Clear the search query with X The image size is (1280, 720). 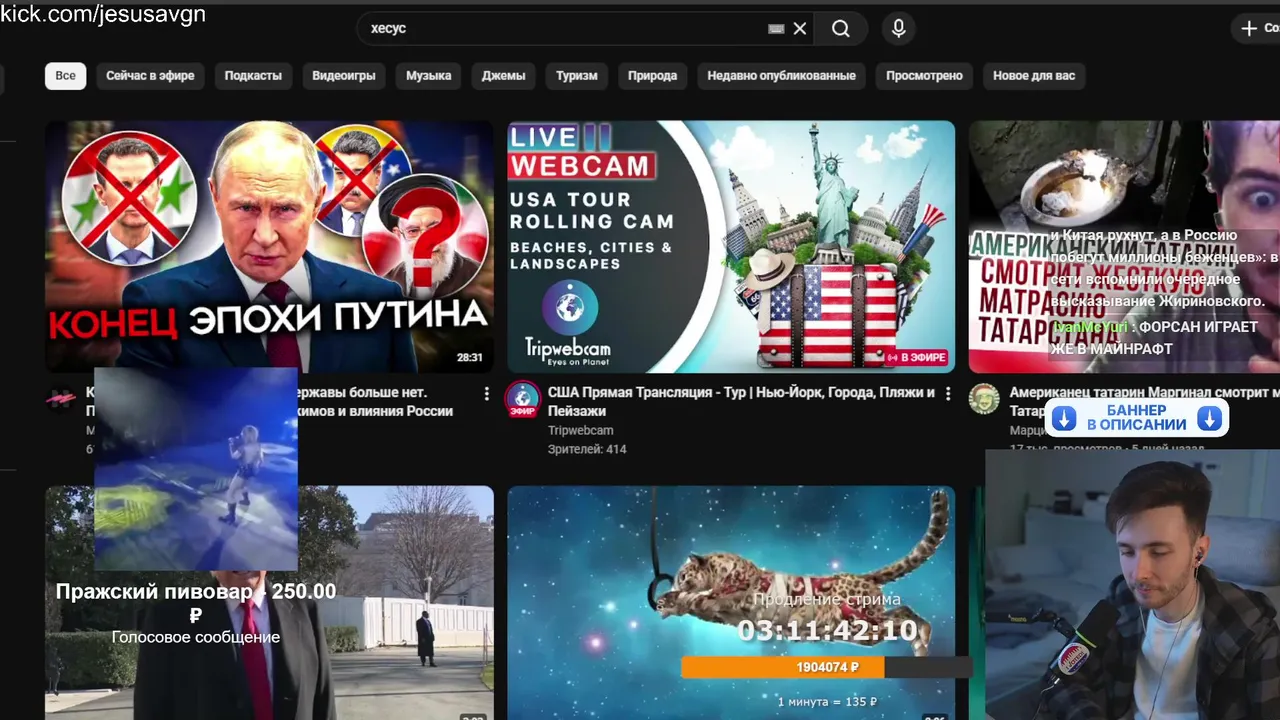pyautogui.click(x=800, y=29)
